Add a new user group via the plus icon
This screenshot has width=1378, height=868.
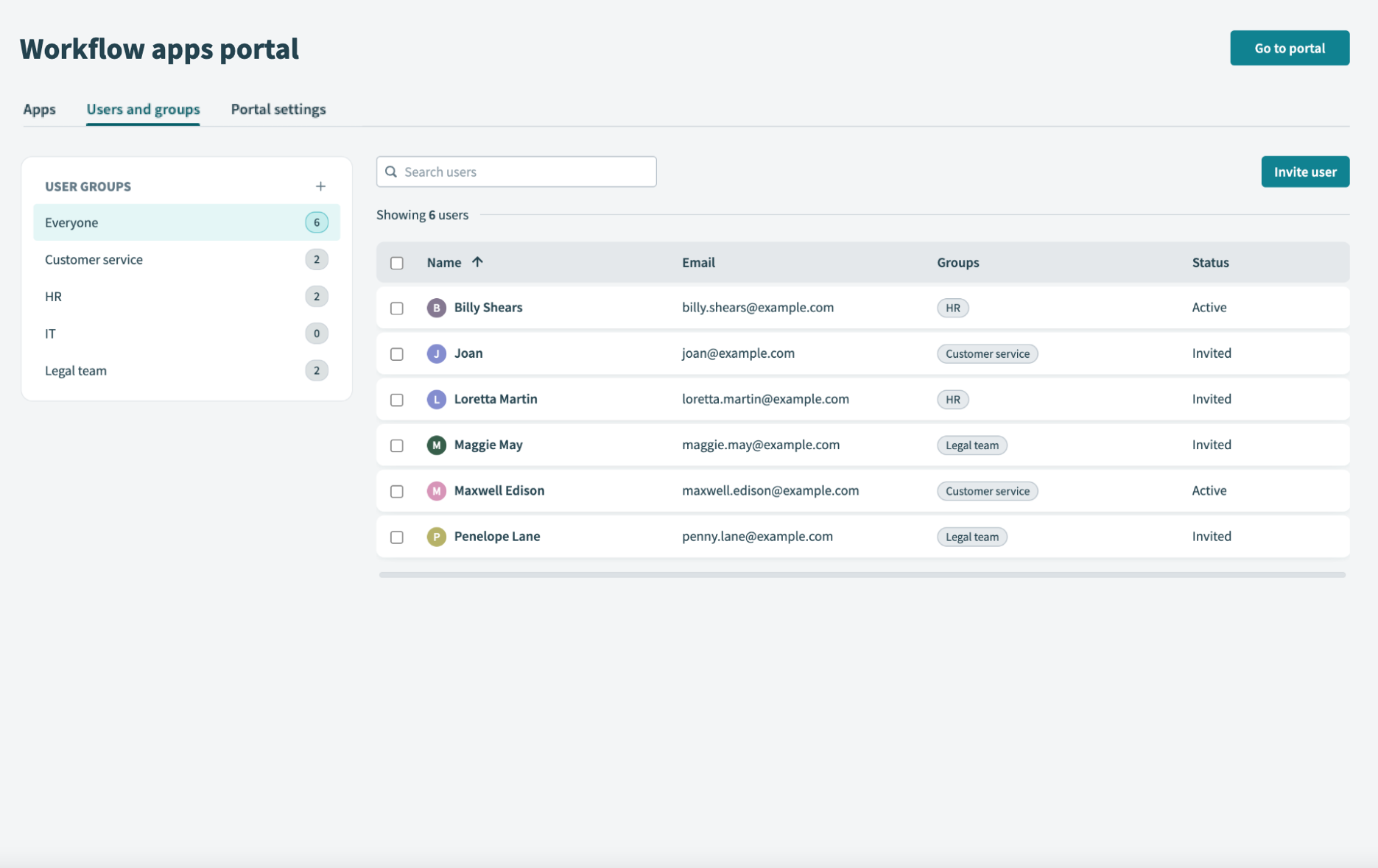[x=321, y=186]
